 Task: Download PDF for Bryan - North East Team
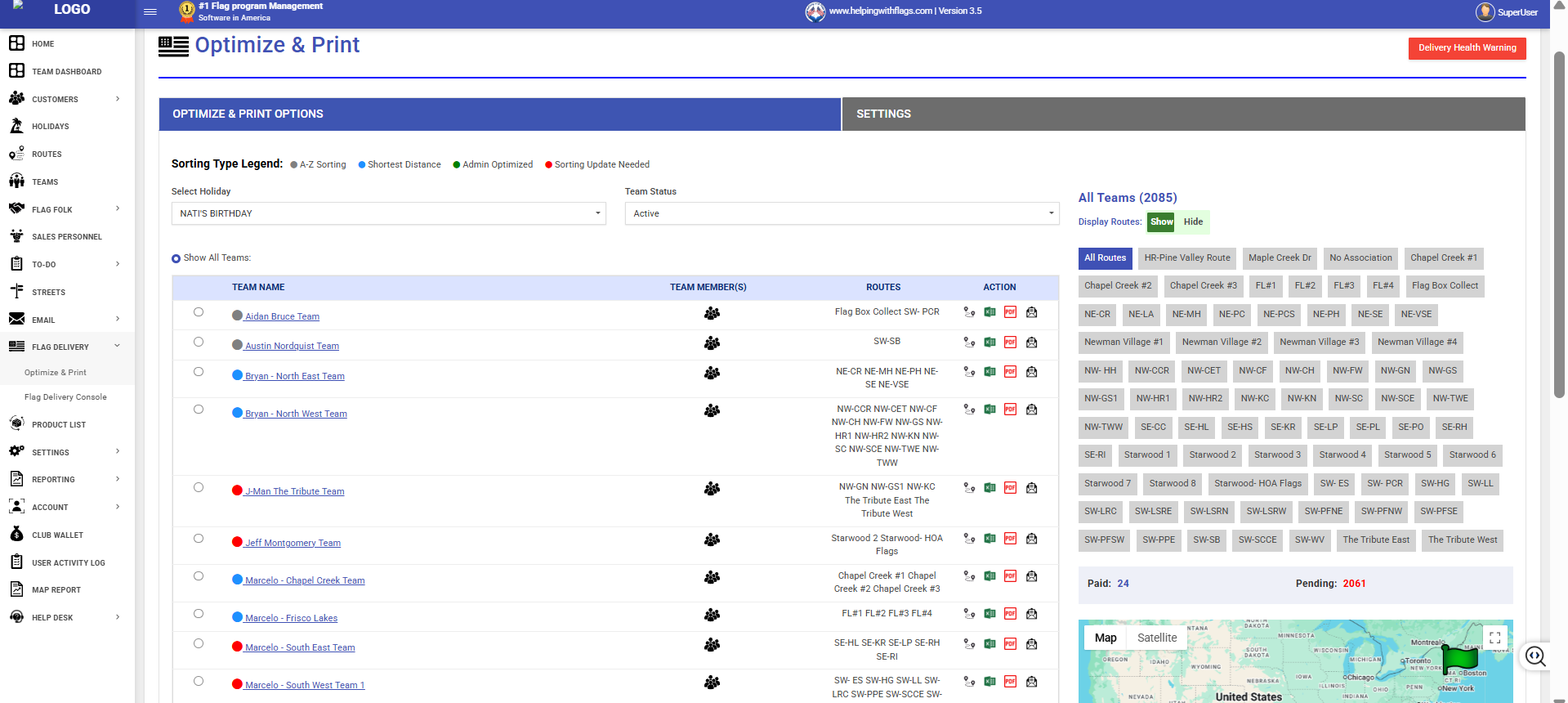[x=1011, y=372]
